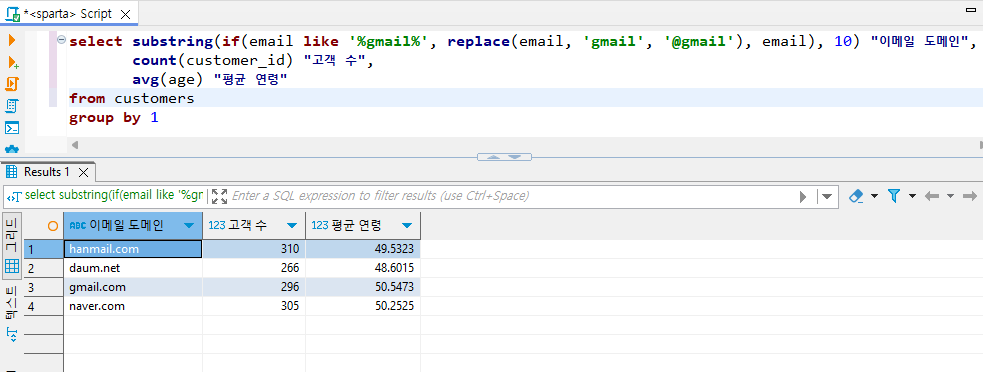Open the SQL console terminal icon
983x372 pixels.
click(x=12, y=128)
